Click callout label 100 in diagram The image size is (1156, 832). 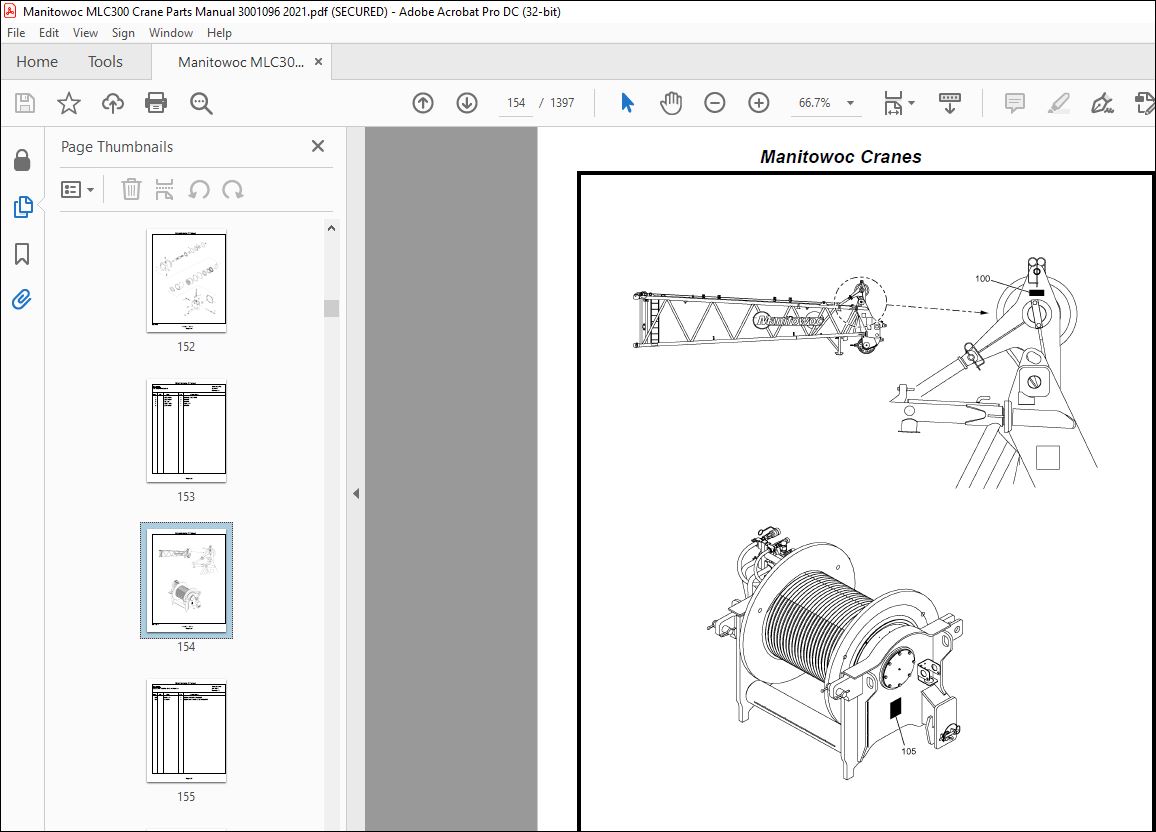982,279
